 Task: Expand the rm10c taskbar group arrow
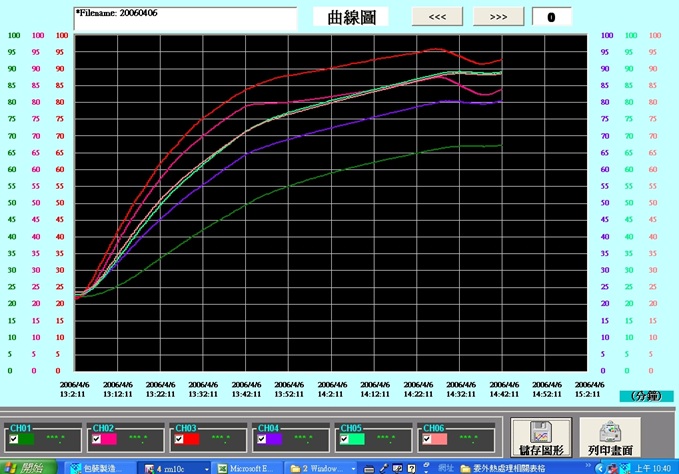[x=207, y=469]
